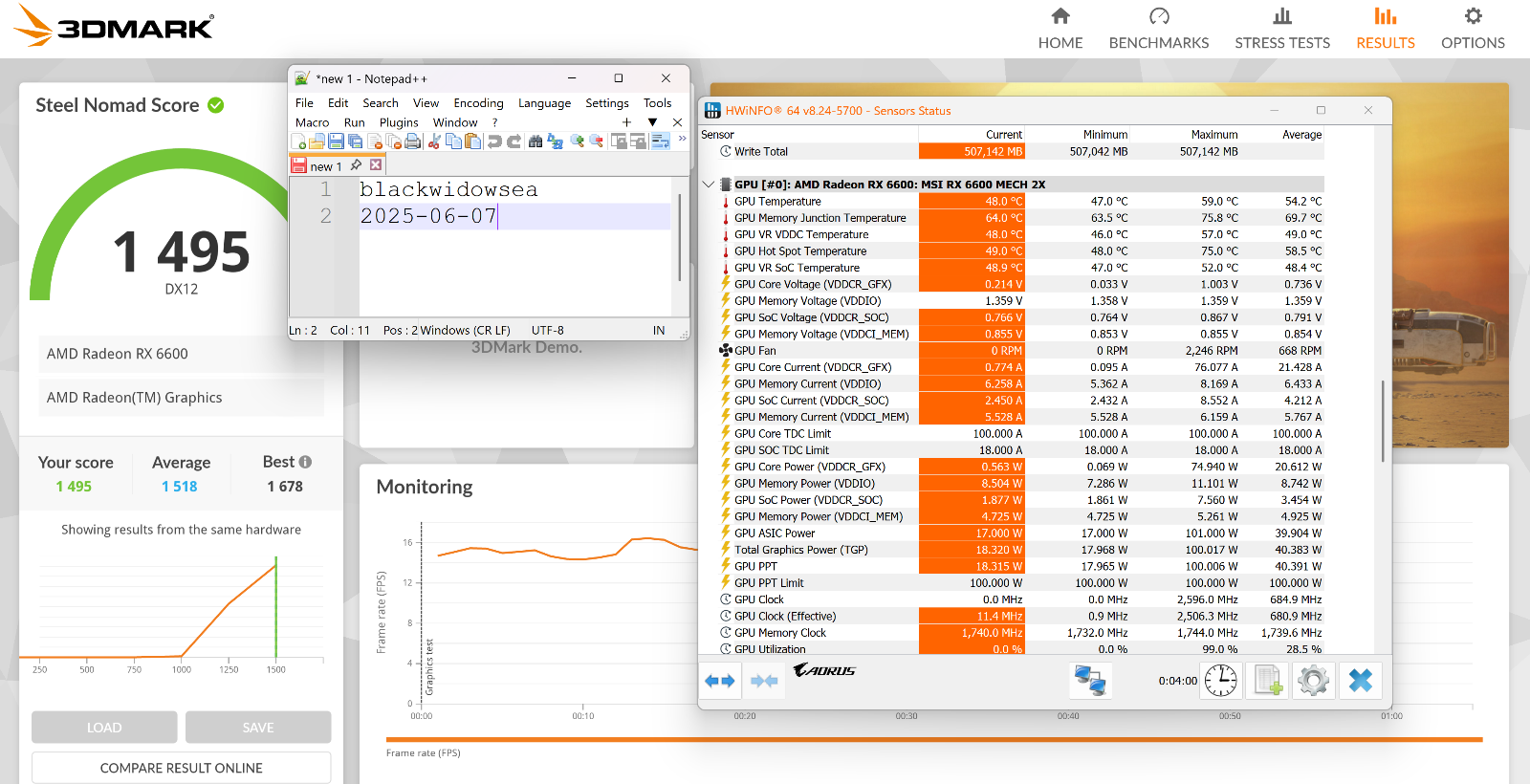Click COMPARE RESULT ONLINE button
This screenshot has height=784, width=1530.
182,768
